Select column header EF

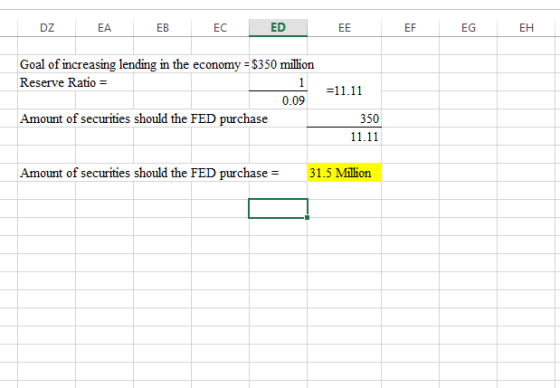410,28
